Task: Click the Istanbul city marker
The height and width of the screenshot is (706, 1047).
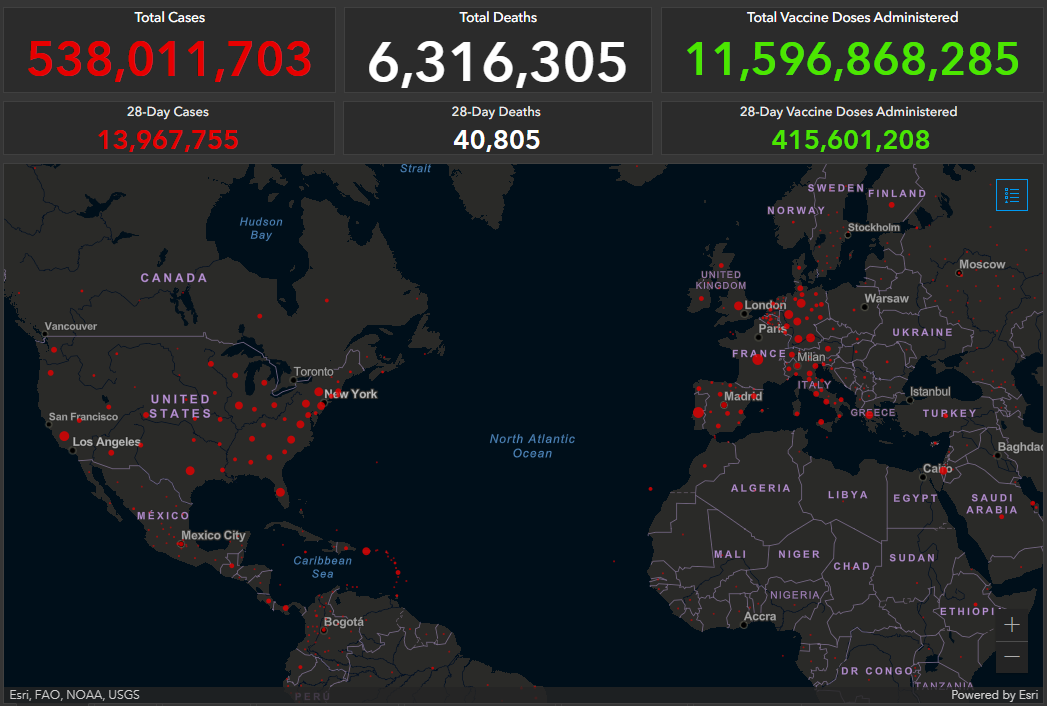Action: [910, 399]
